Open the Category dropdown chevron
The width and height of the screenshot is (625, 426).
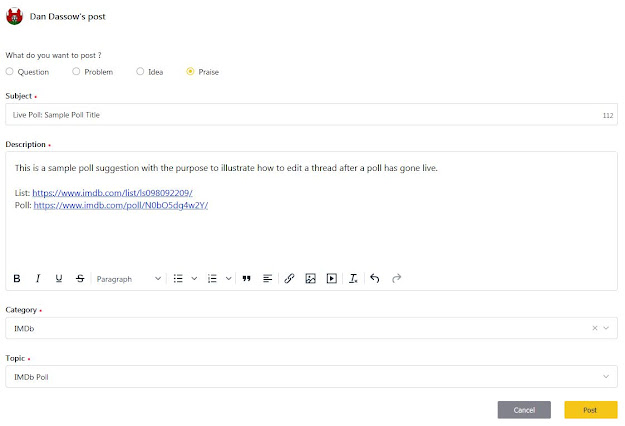606,328
